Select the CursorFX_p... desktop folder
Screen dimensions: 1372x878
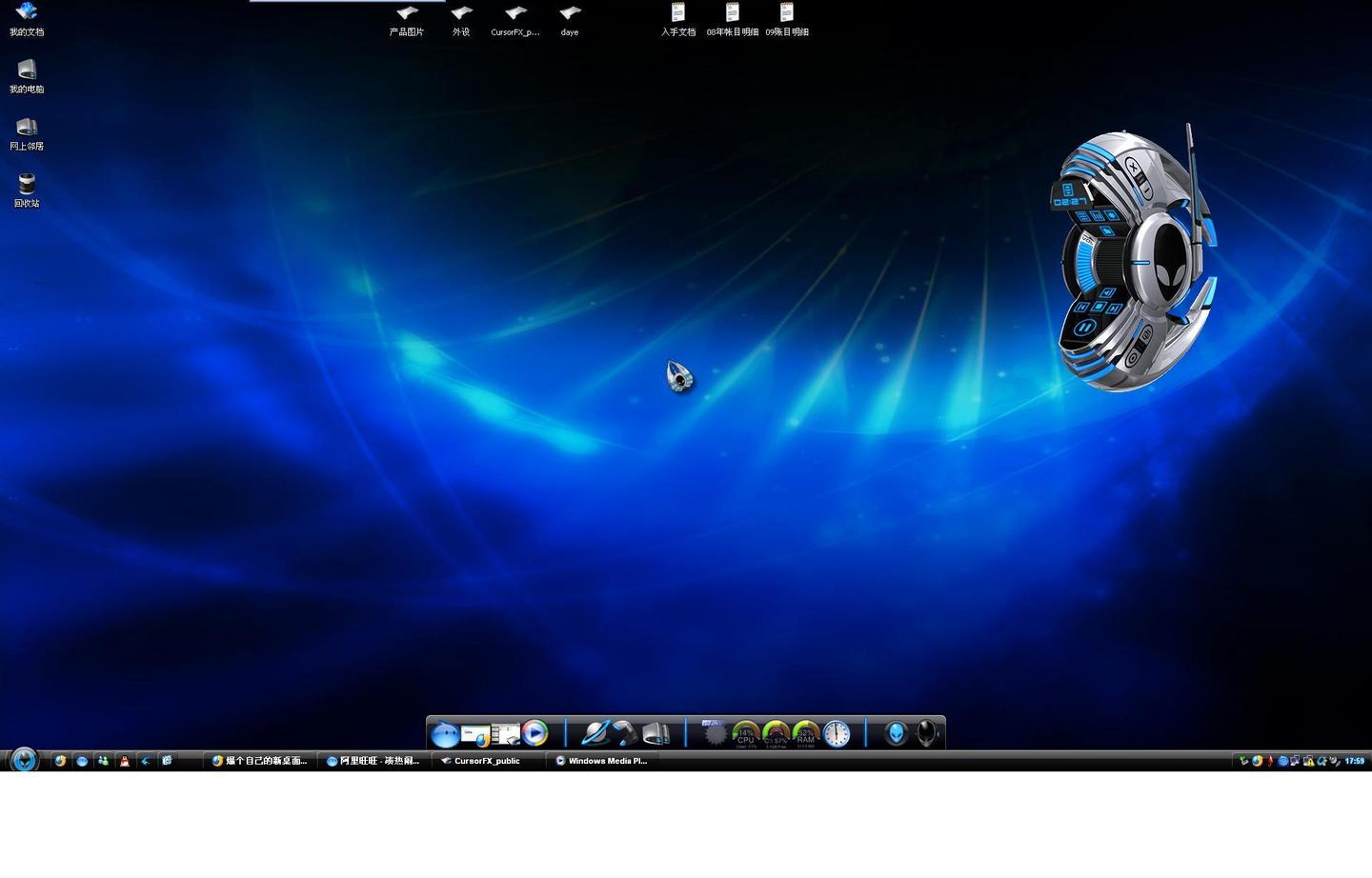(515, 20)
